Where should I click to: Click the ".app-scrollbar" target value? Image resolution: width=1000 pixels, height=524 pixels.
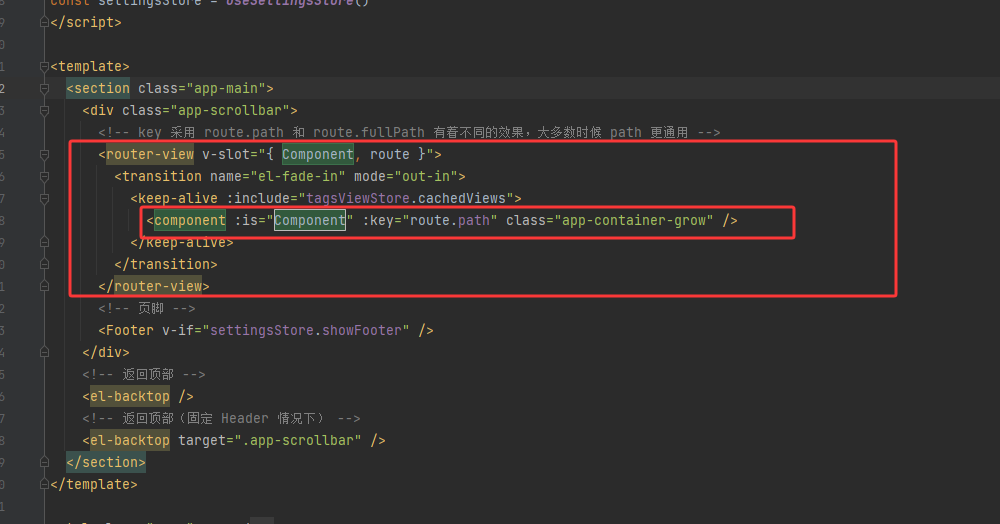302,440
